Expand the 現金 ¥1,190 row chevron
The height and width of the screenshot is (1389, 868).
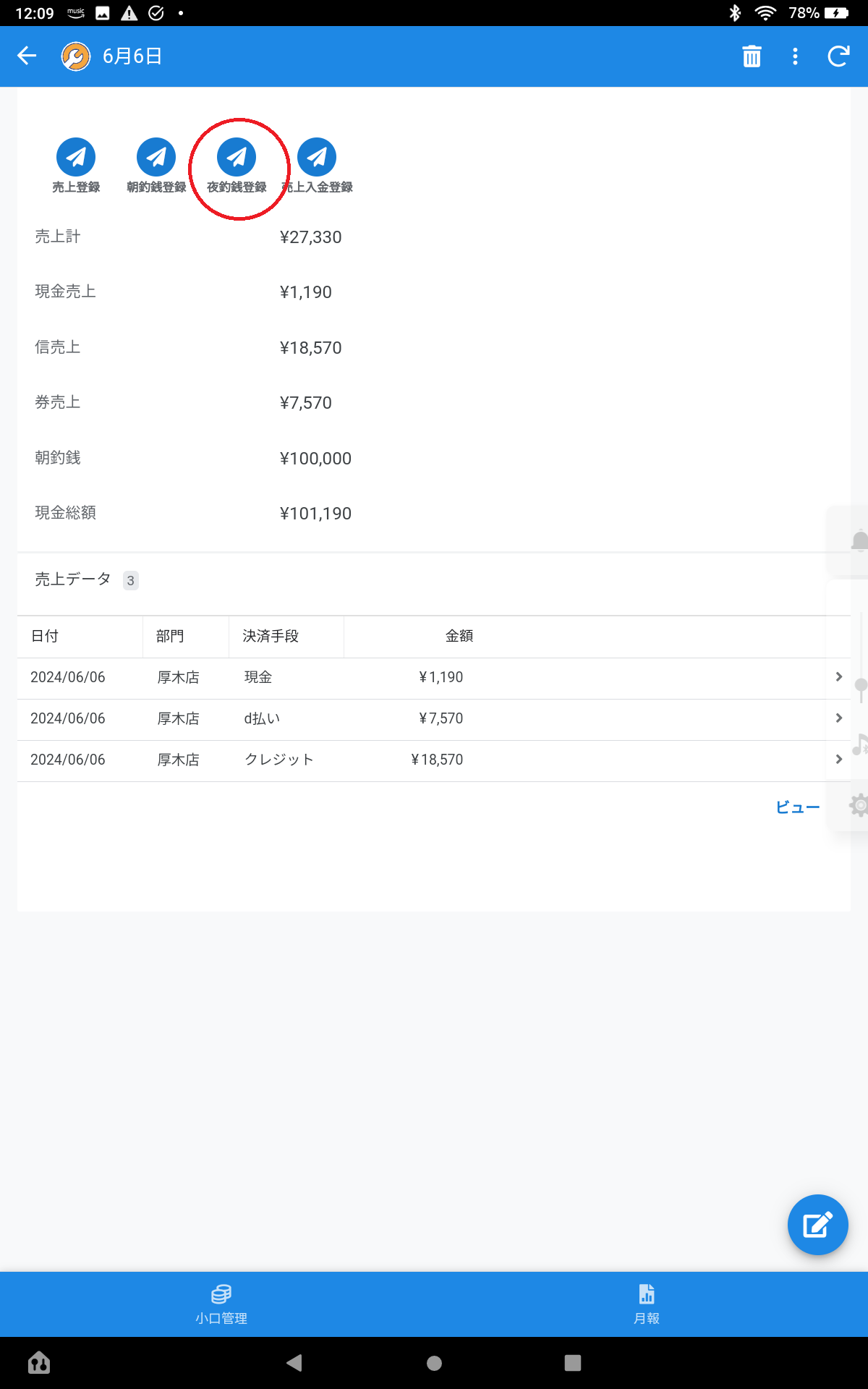tap(838, 676)
